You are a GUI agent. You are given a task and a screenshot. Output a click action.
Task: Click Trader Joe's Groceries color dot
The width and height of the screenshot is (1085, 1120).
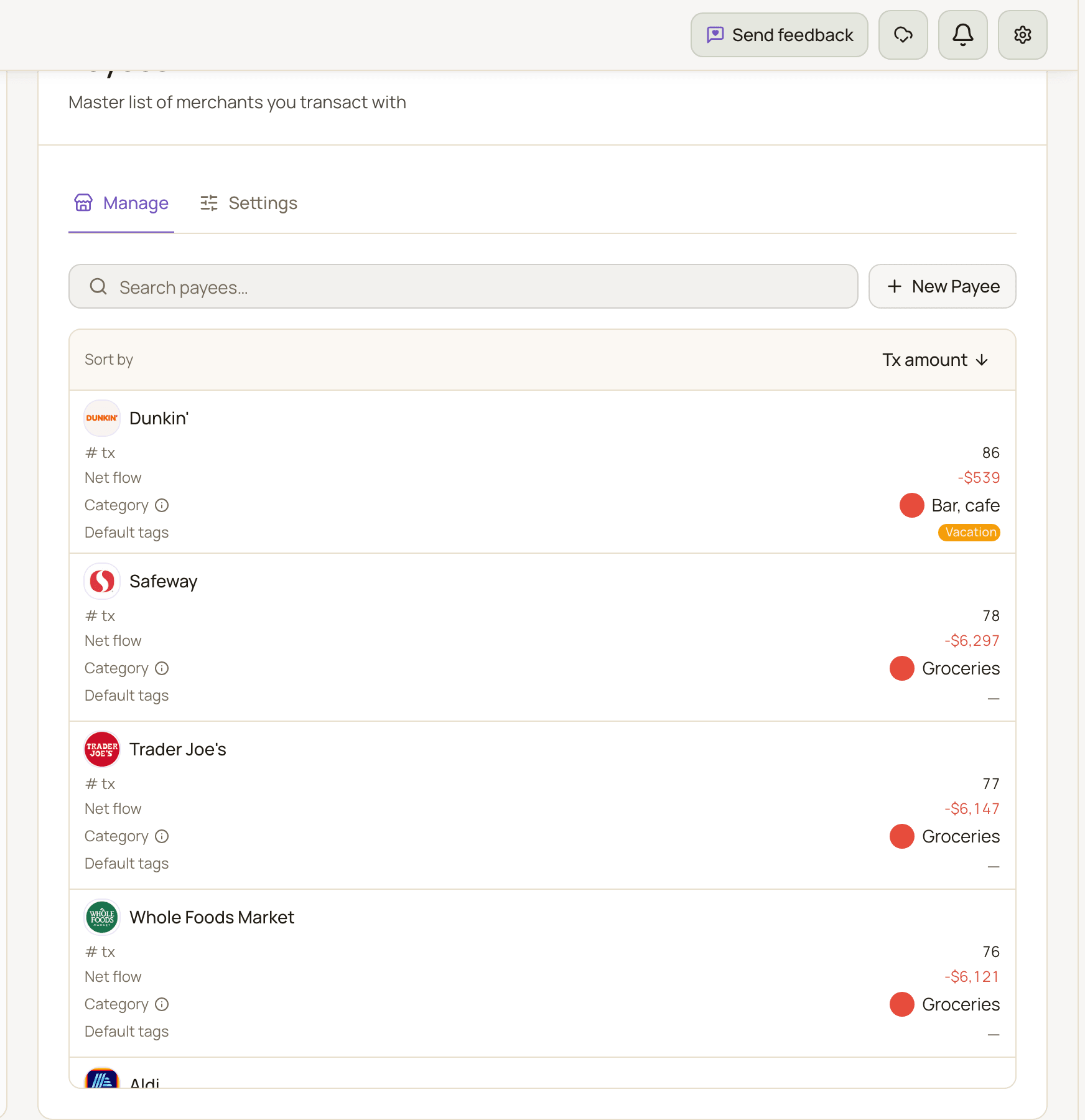[902, 836]
